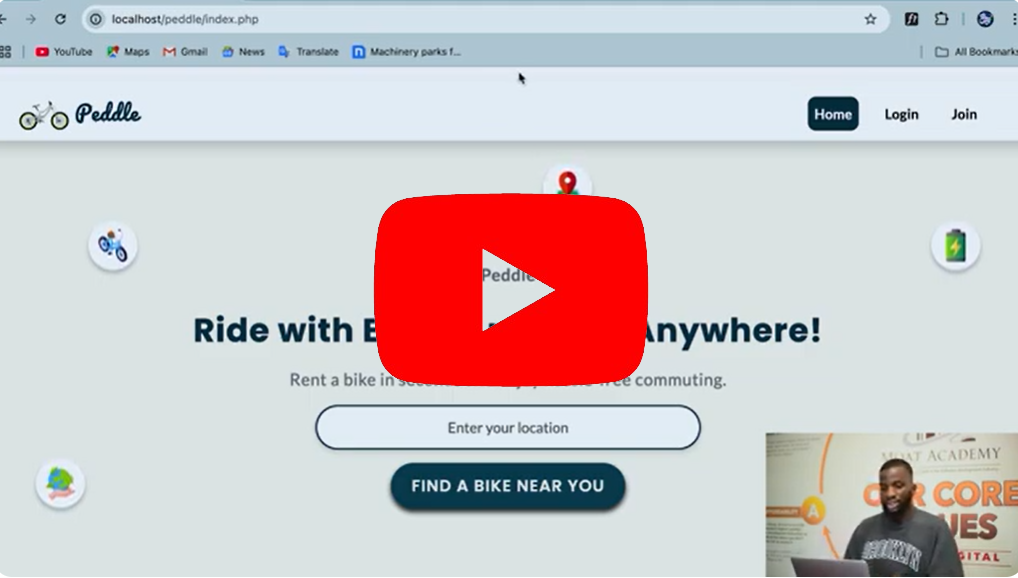Bookmark this page with the star icon
This screenshot has width=1018, height=578.
click(871, 19)
